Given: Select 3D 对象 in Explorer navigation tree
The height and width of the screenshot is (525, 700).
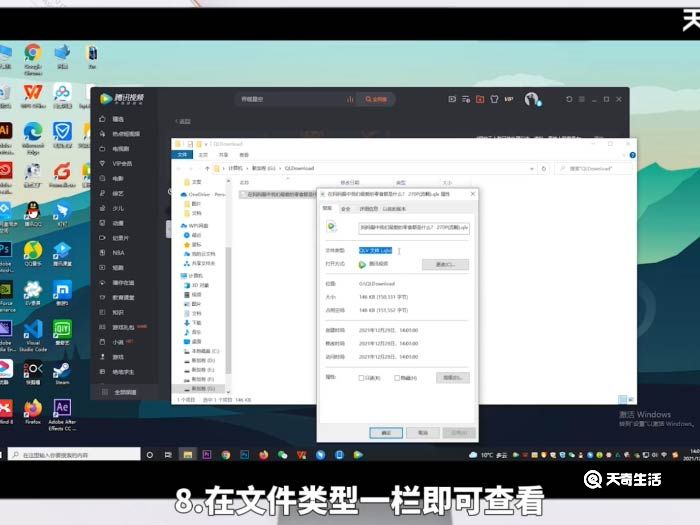Looking at the screenshot, I should pyautogui.click(x=196, y=285).
